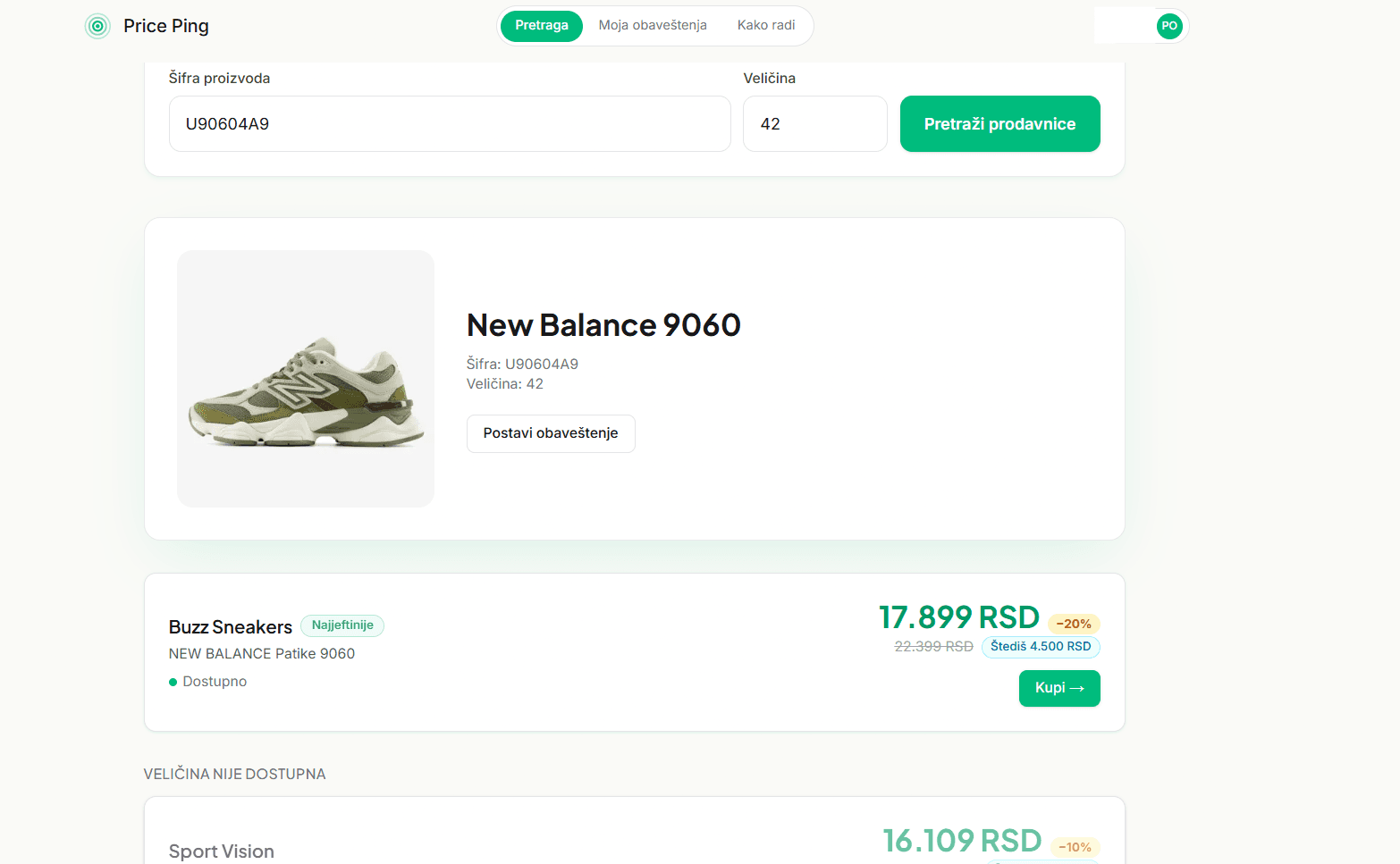Click the Price Ping brand name
The height and width of the screenshot is (864, 1400).
(166, 26)
